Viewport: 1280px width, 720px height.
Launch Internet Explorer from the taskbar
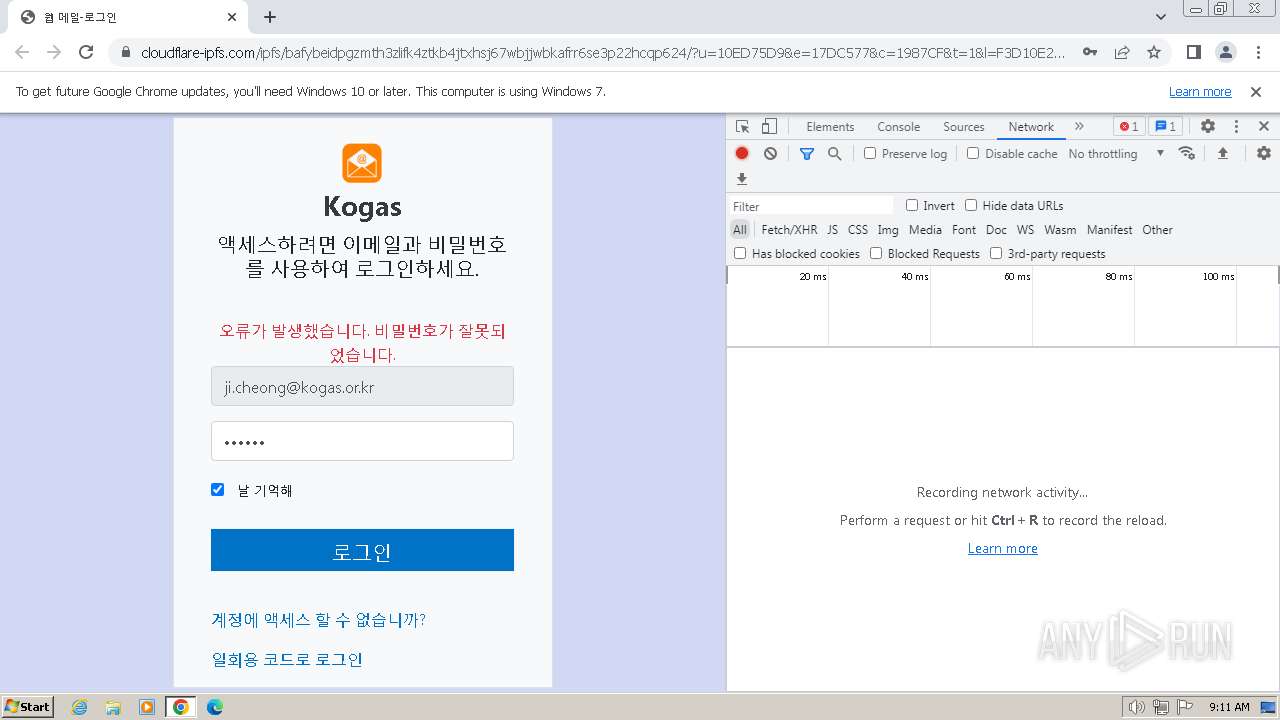pos(79,707)
